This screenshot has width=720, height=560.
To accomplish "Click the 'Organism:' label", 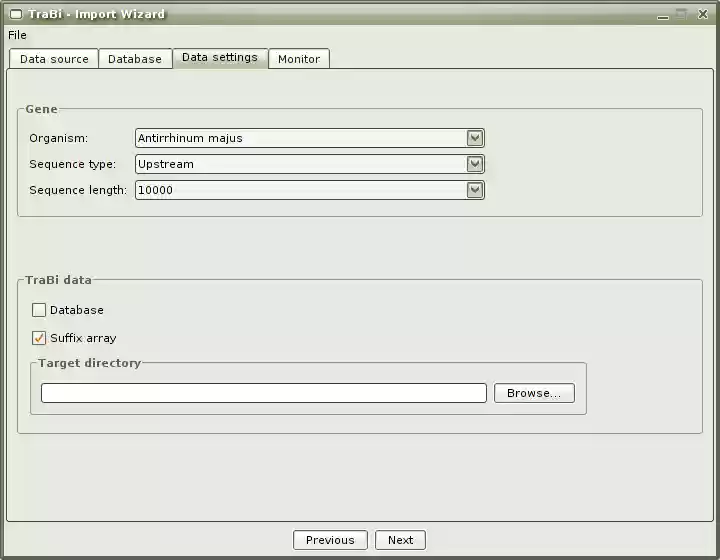I will point(58,138).
